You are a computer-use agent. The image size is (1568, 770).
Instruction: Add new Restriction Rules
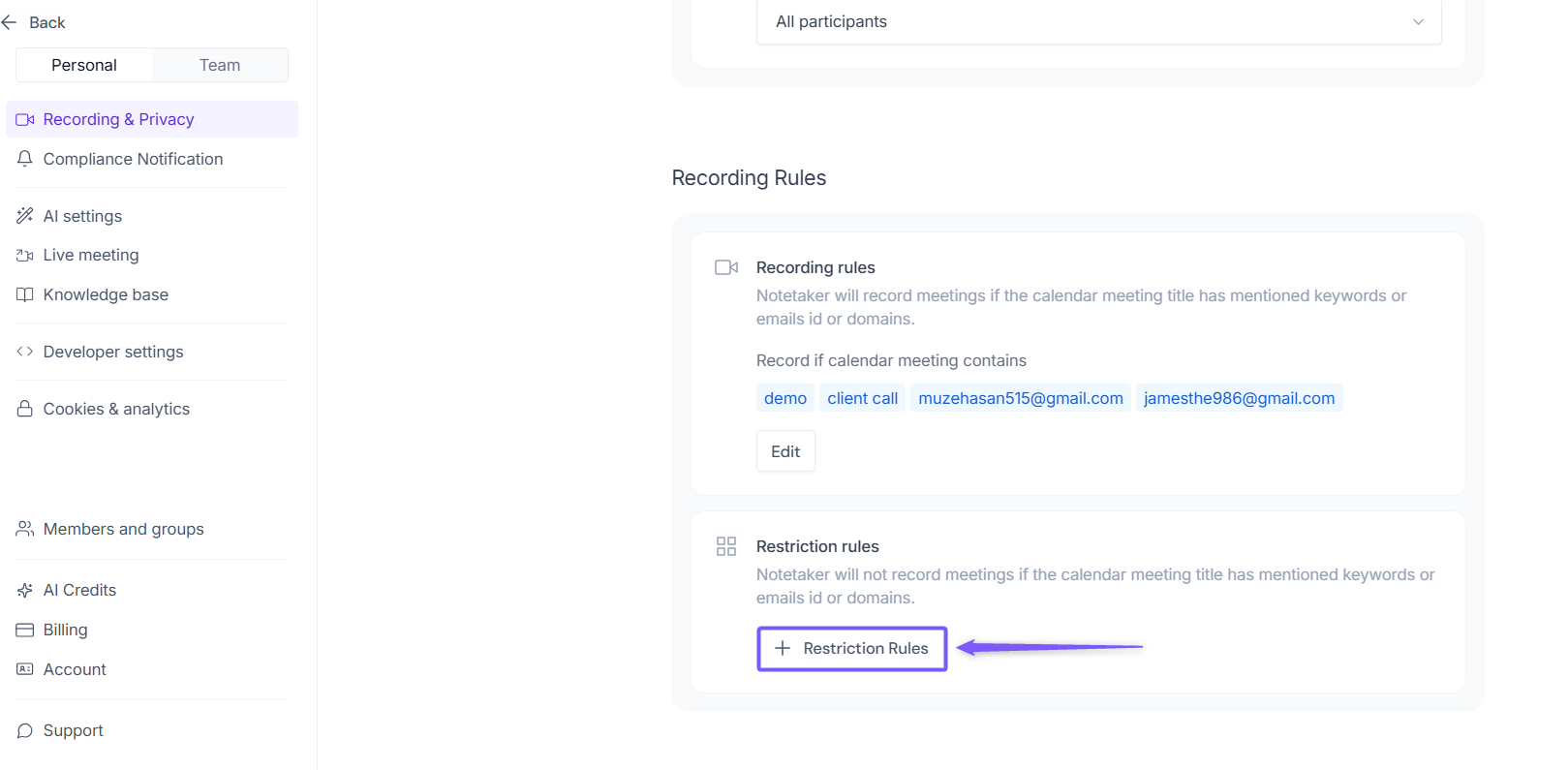851,649
